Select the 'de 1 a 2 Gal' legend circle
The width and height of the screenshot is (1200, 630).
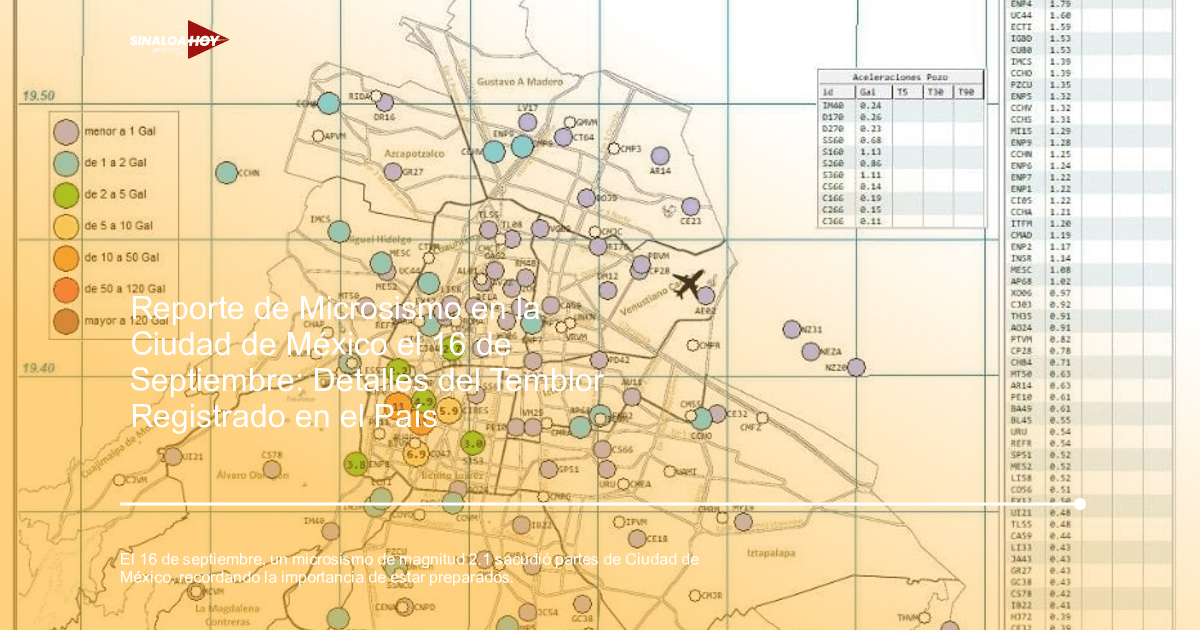66,162
